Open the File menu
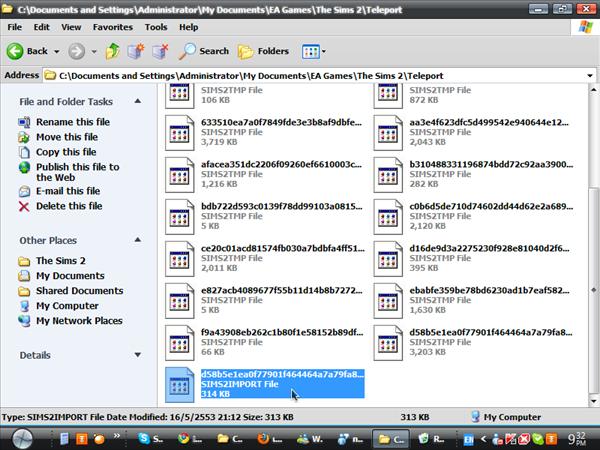Image resolution: width=600 pixels, height=450 pixels. (x=15, y=27)
